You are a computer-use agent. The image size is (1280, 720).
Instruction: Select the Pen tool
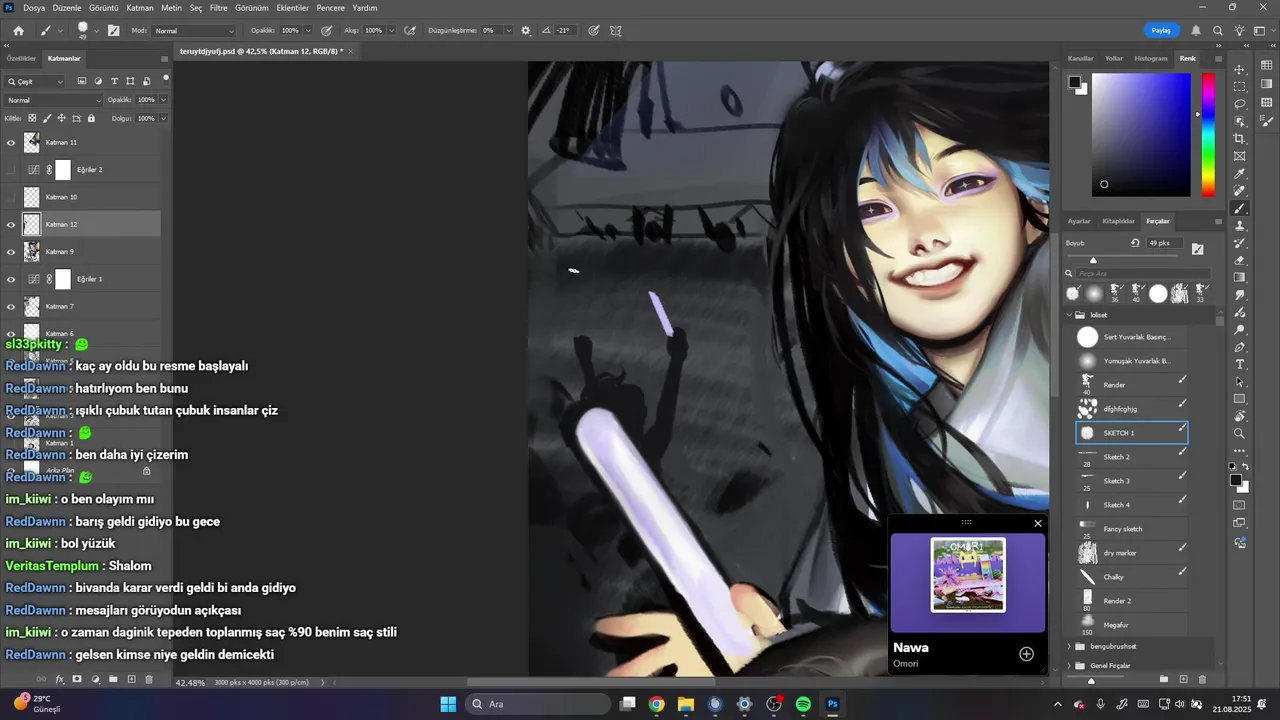(1240, 347)
